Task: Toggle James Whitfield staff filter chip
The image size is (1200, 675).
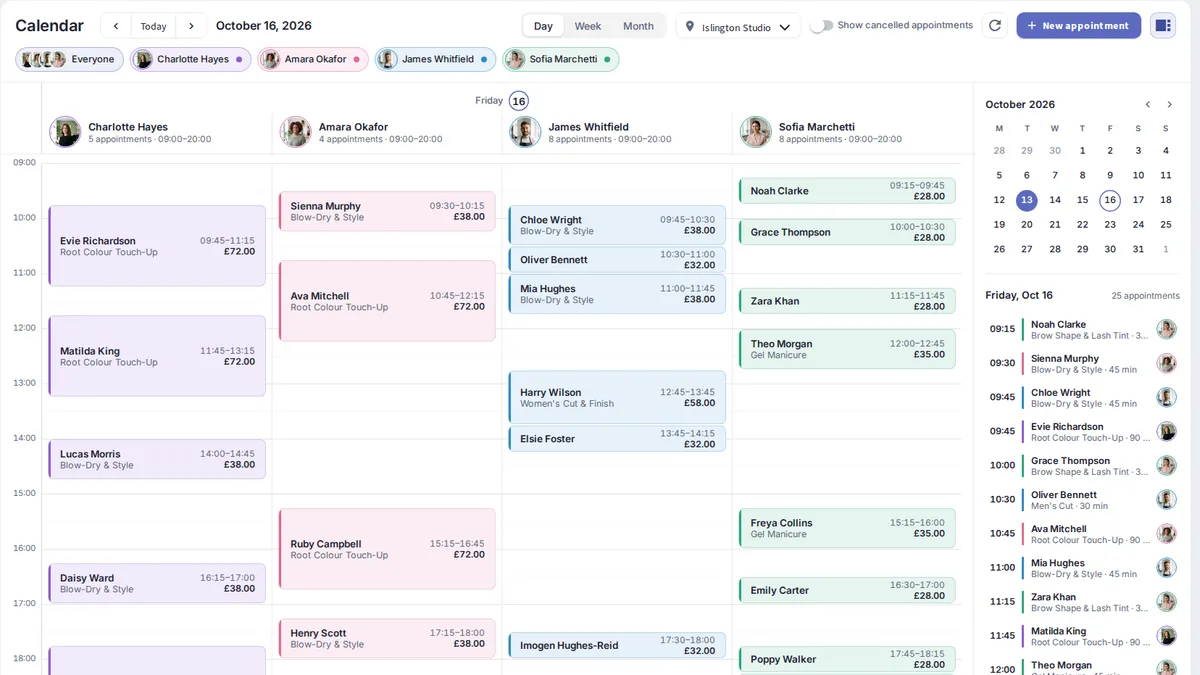Action: coord(435,59)
